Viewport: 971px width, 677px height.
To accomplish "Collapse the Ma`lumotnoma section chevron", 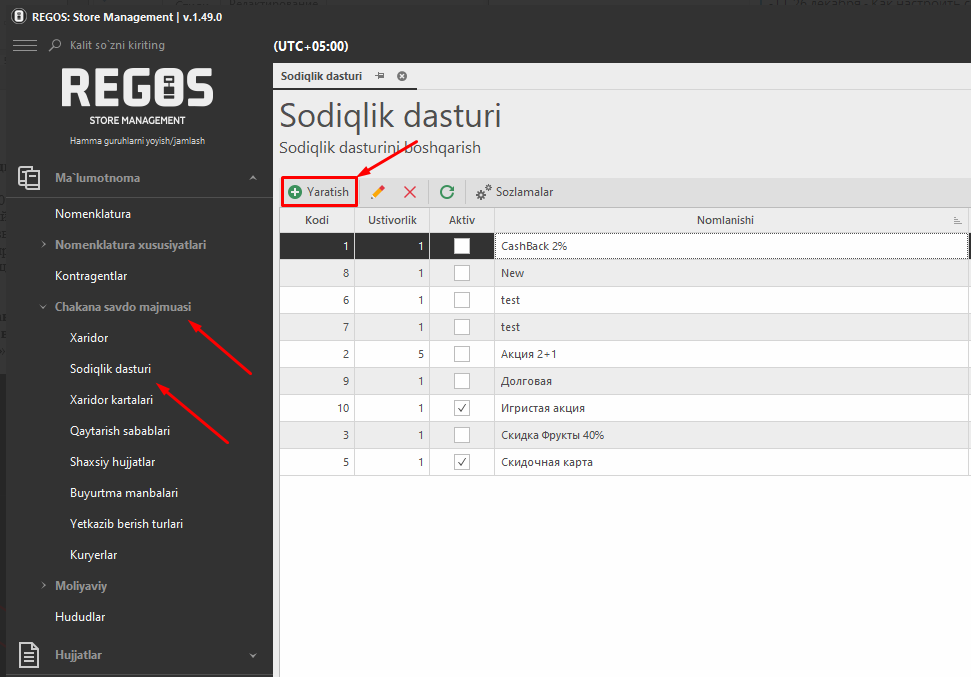I will 253,178.
